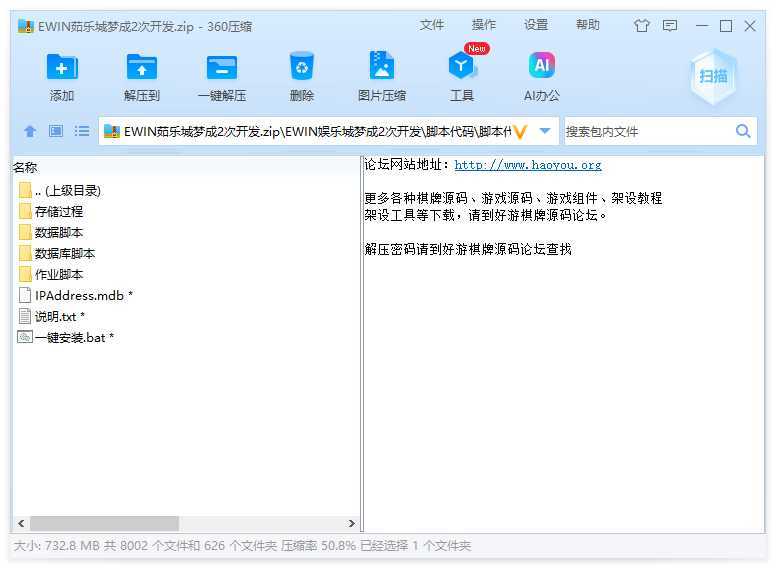Go up one level with arrow icon
Viewport: 776px width, 568px height.
[x=30, y=131]
